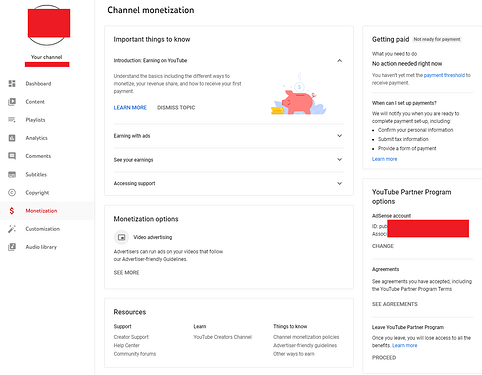Expand the See your earnings section

339,160
